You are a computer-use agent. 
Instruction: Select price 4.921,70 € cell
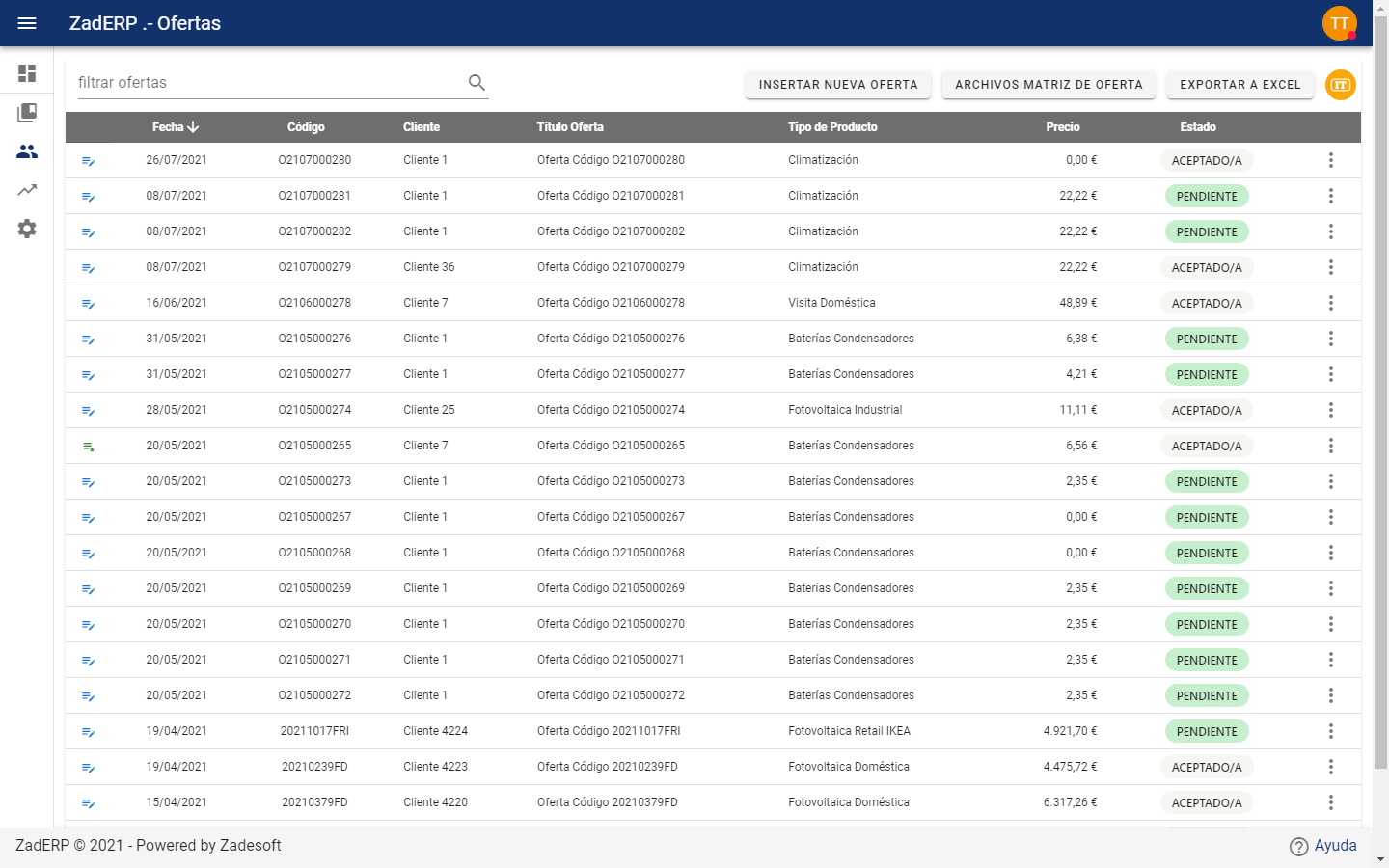[x=1070, y=731]
